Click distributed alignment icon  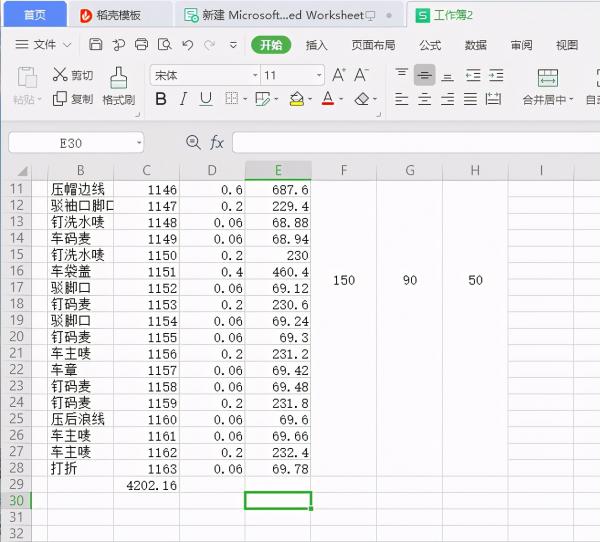pos(493,99)
